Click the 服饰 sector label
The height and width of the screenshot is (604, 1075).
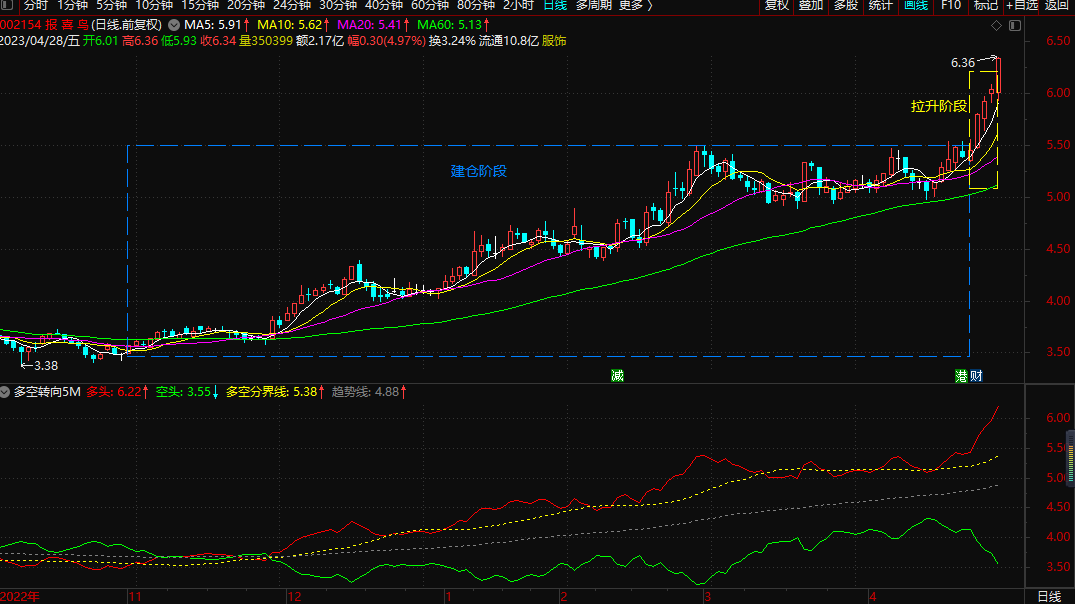(554, 41)
